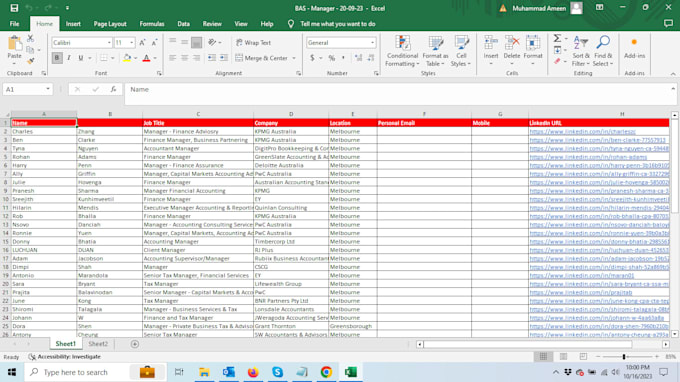Image resolution: width=680 pixels, height=382 pixels.
Task: Open the Font dialog launcher
Action: 159,73
